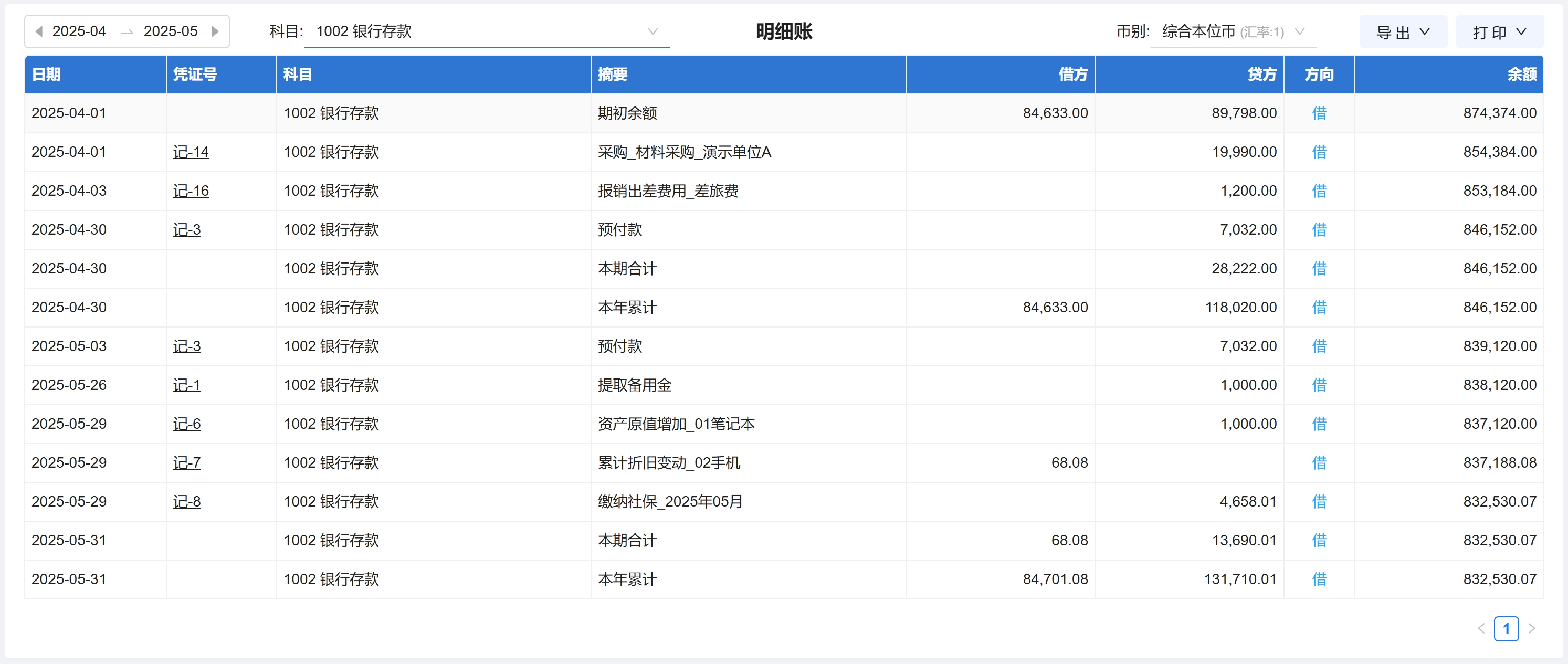Click the 余额 column header
This screenshot has width=1568, height=664.
1521,74
